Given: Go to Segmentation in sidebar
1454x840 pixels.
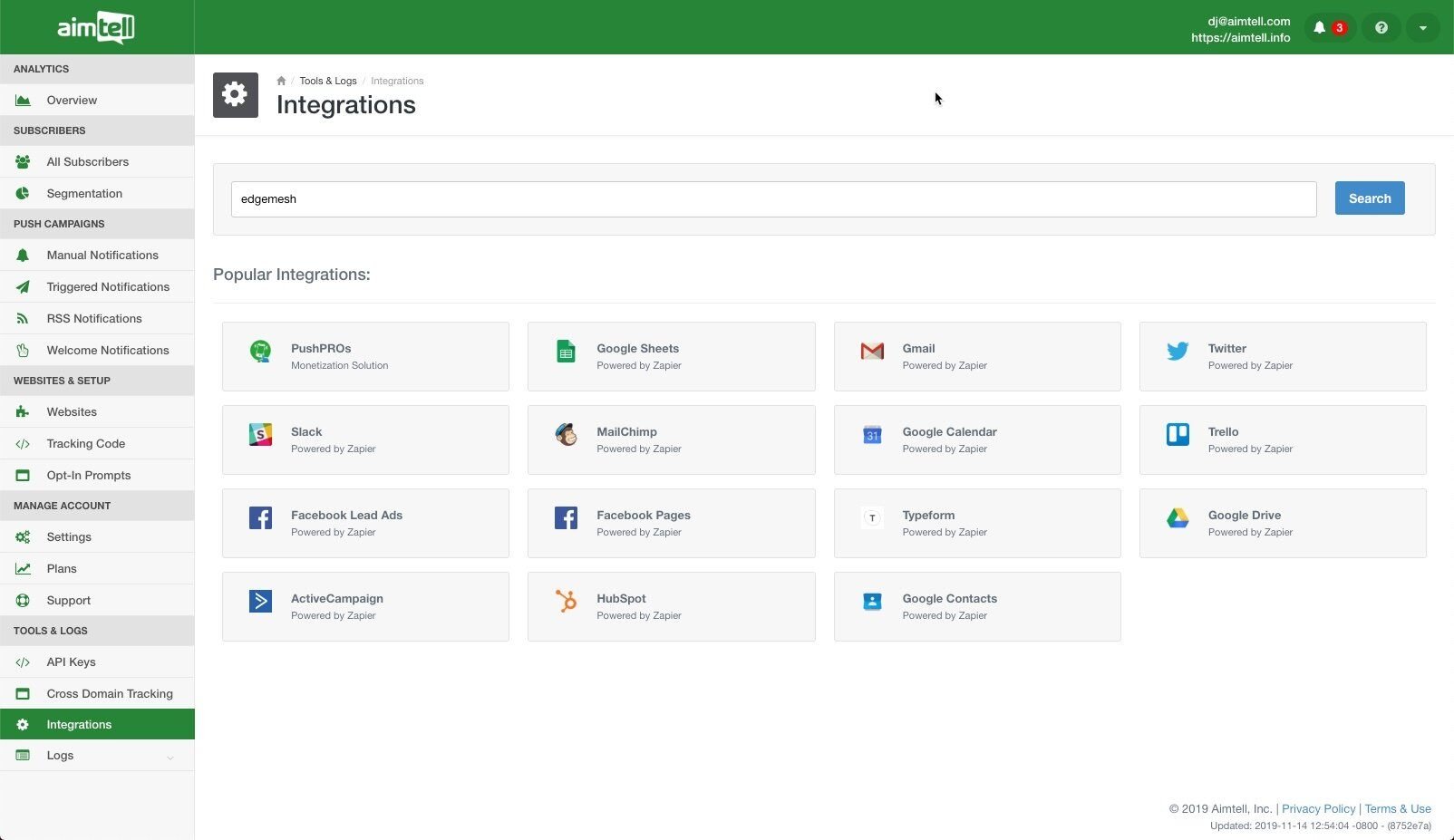Looking at the screenshot, I should (84, 194).
